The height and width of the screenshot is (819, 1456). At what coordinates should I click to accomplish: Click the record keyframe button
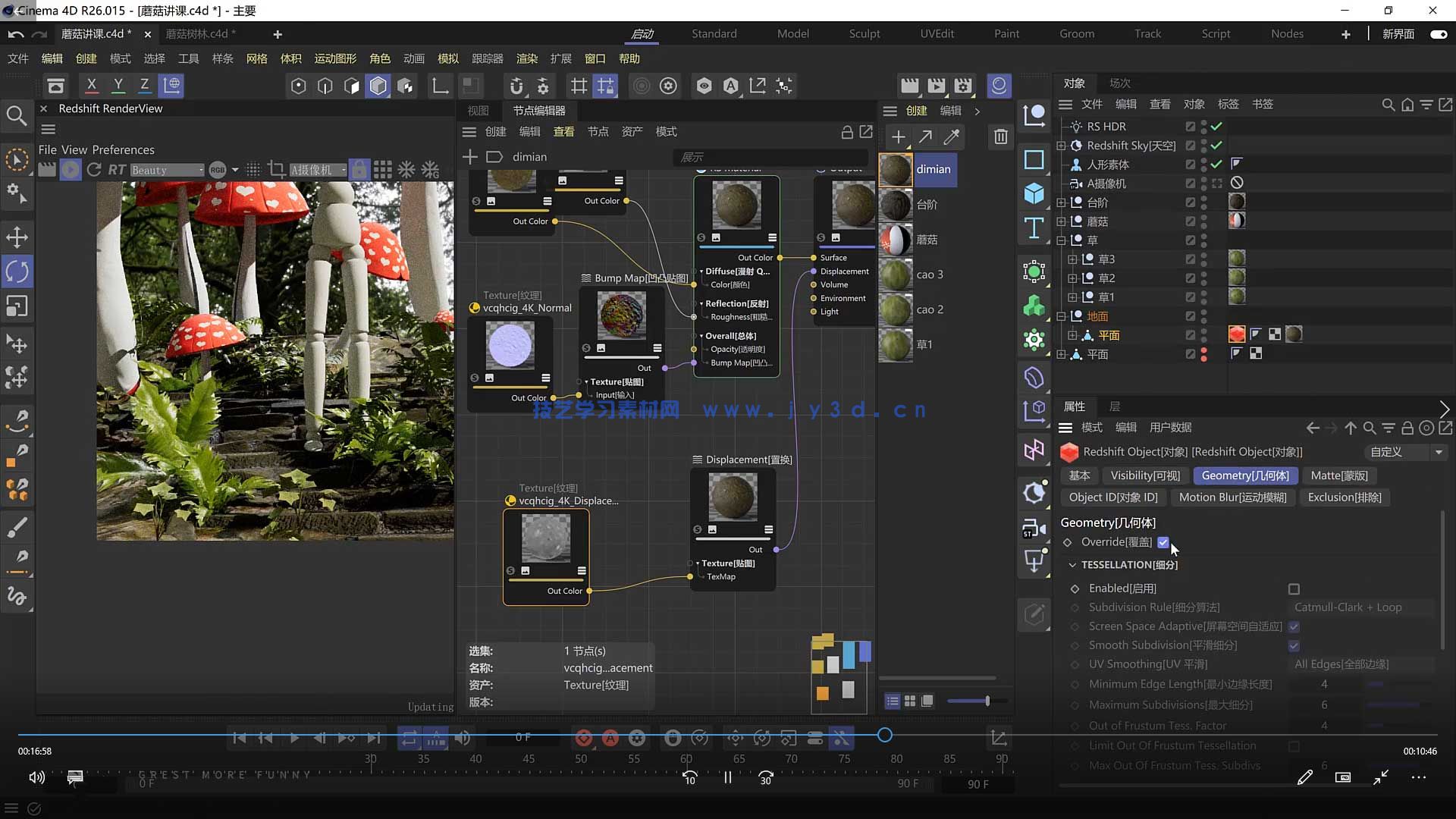point(583,737)
